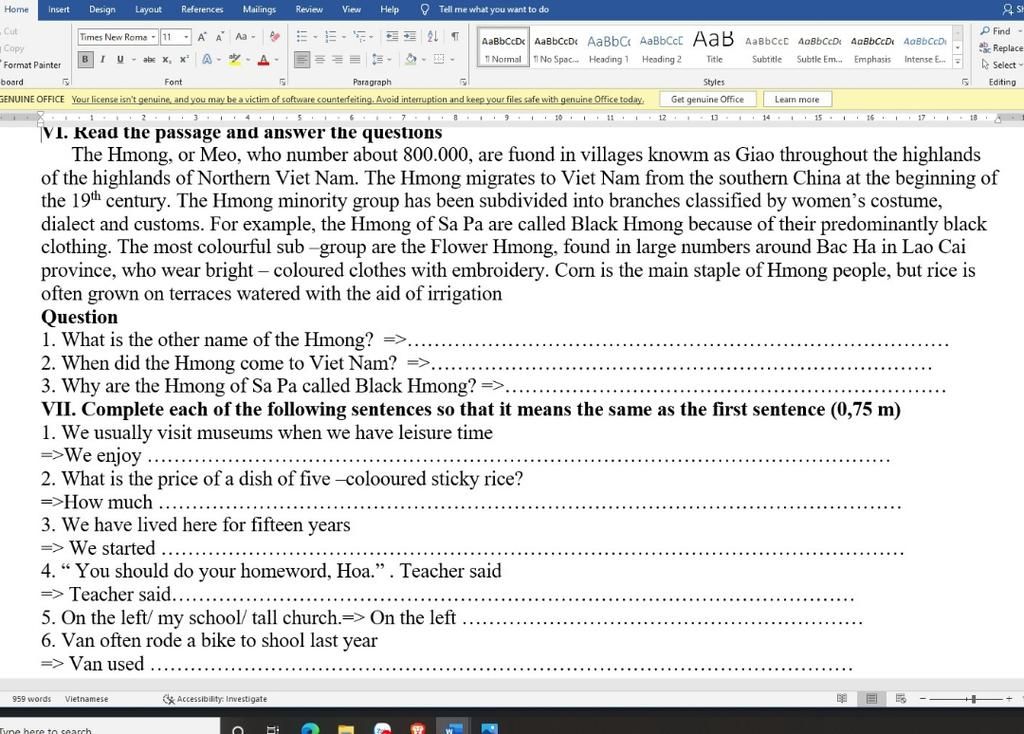Screen dimensions: 1024x734
Task: Open Borders button
Action: tap(439, 59)
